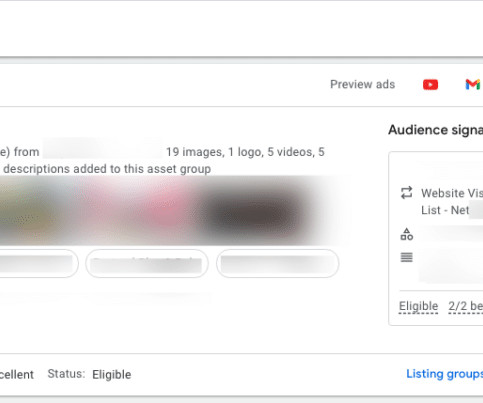483x403 pixels.
Task: Click the remarketing arrows icon beside Website Visitors
Action: tap(406, 193)
